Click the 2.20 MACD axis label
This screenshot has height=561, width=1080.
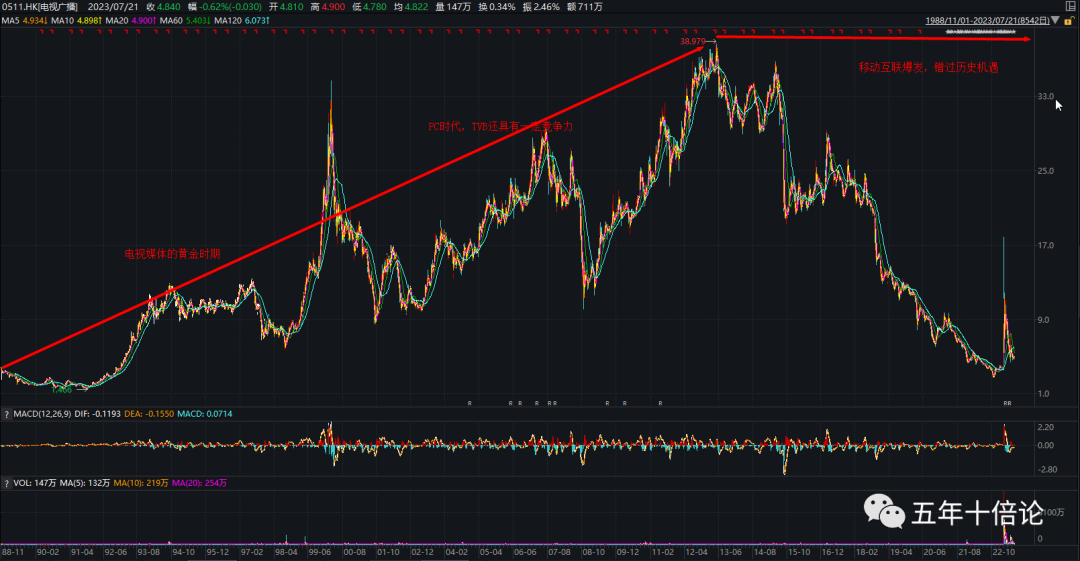pyautogui.click(x=1046, y=427)
